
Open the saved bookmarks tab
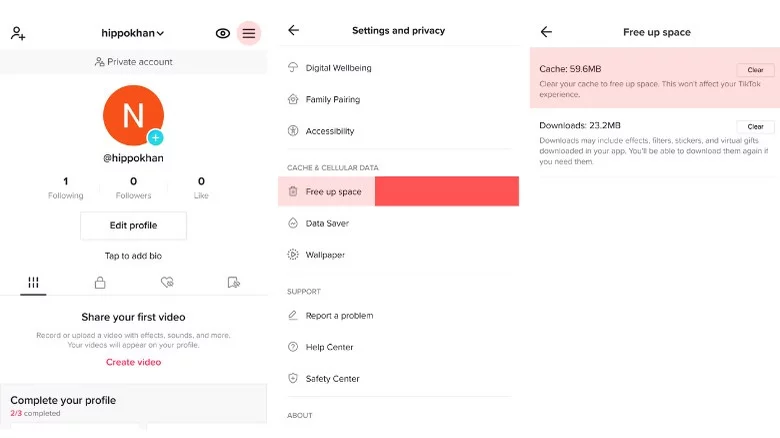(233, 283)
